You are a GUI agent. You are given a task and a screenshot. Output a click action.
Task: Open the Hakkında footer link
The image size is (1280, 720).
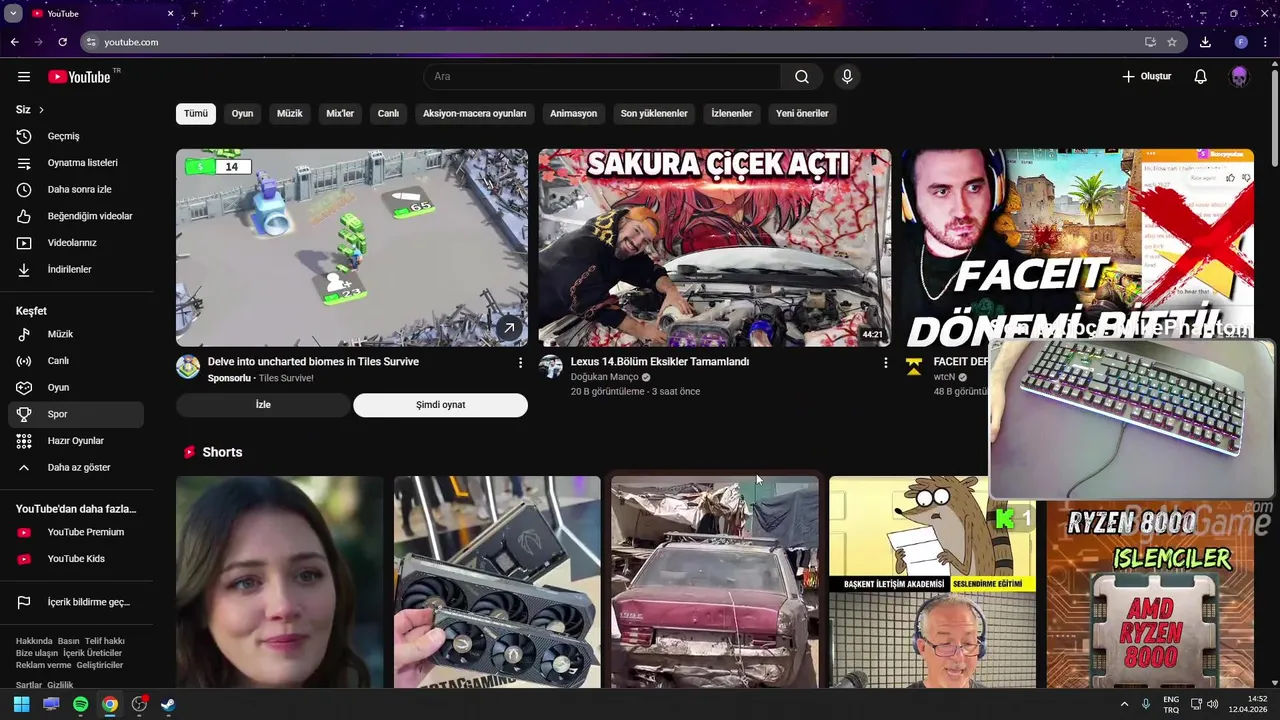[34, 641]
